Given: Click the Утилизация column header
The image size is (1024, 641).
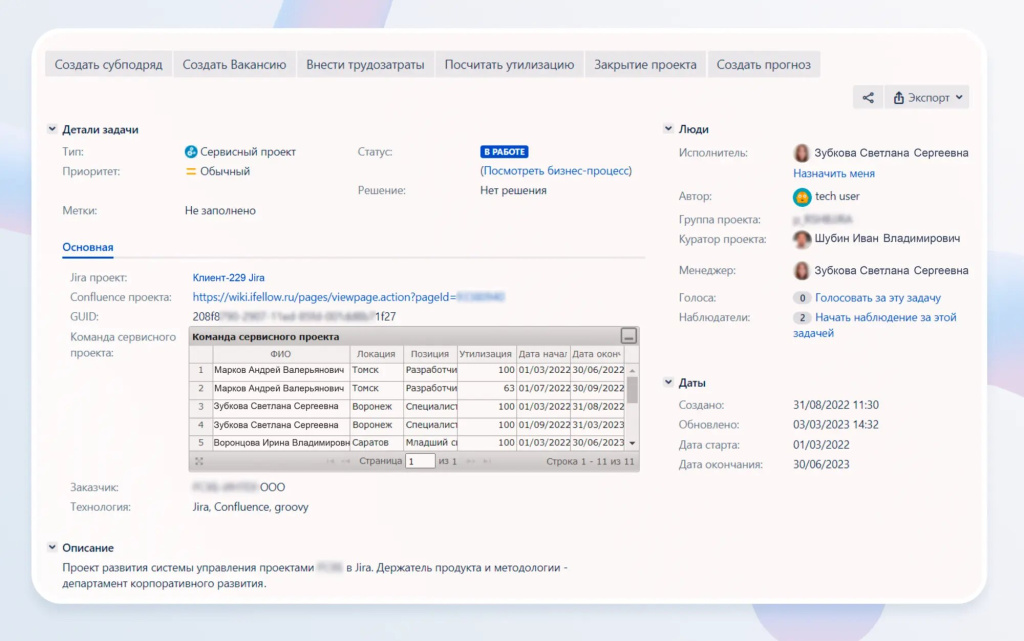Looking at the screenshot, I should 486,354.
